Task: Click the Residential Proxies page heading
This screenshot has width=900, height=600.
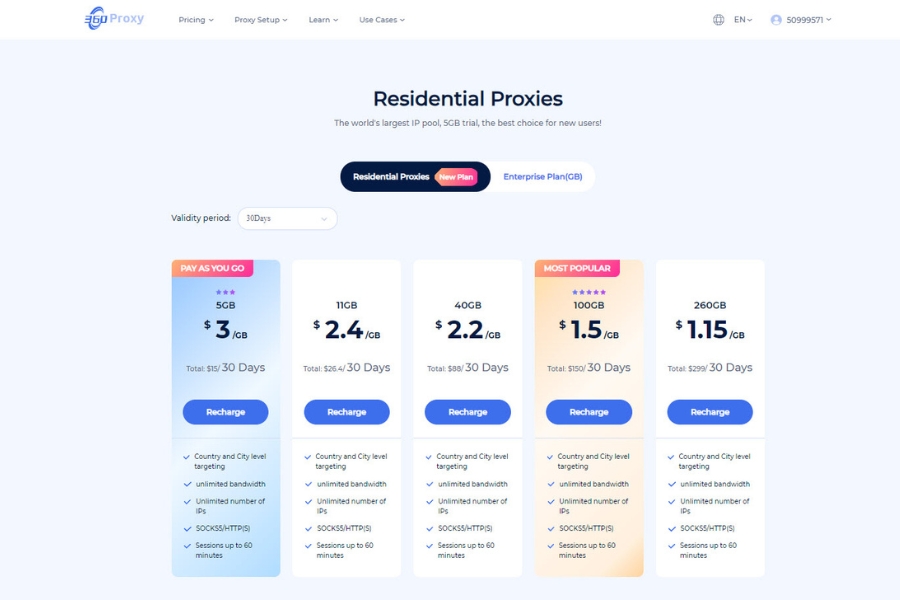Action: pyautogui.click(x=468, y=99)
